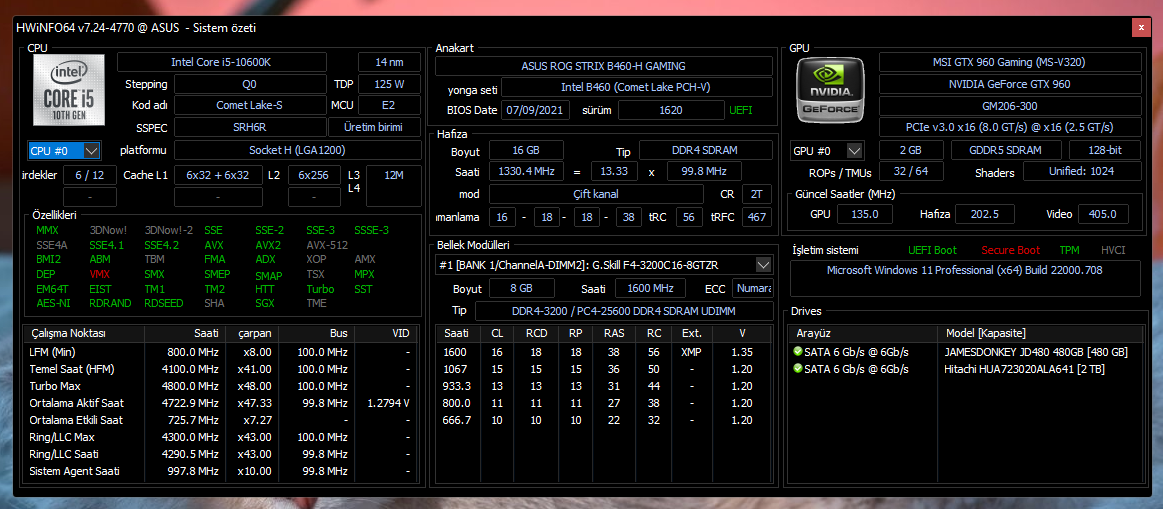The height and width of the screenshot is (509, 1163).
Task: Click the AVX2 feature flag
Action: coord(267,245)
